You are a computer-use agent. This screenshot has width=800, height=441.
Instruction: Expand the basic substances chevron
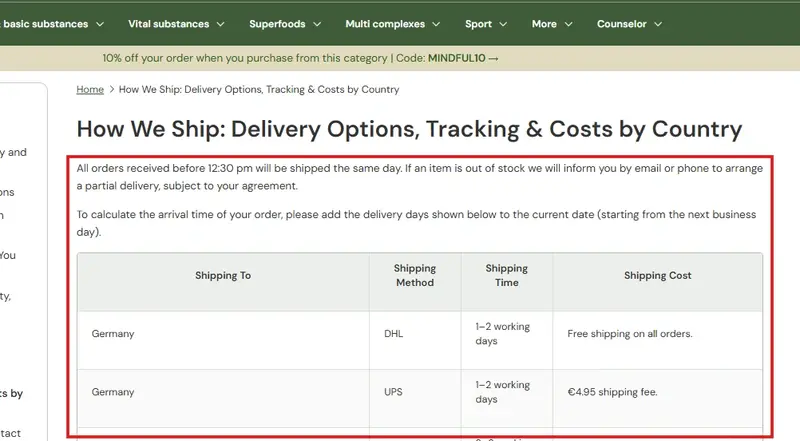click(x=100, y=24)
